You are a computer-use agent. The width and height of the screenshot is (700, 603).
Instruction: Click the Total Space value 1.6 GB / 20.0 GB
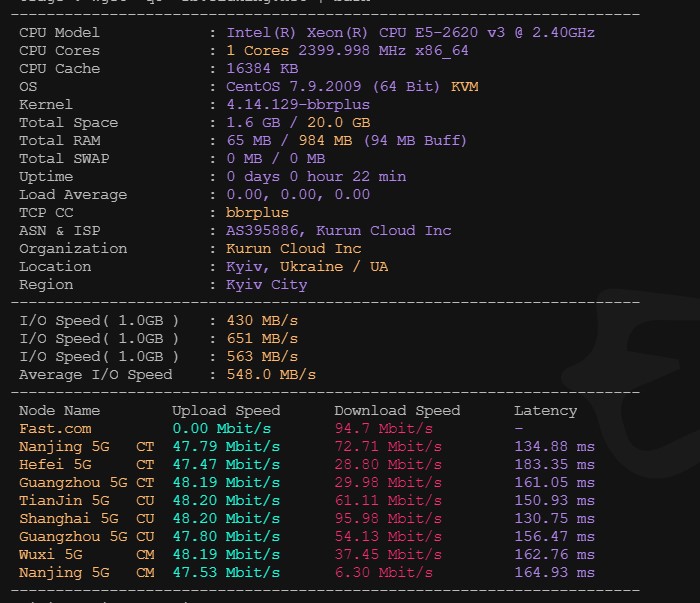298,122
